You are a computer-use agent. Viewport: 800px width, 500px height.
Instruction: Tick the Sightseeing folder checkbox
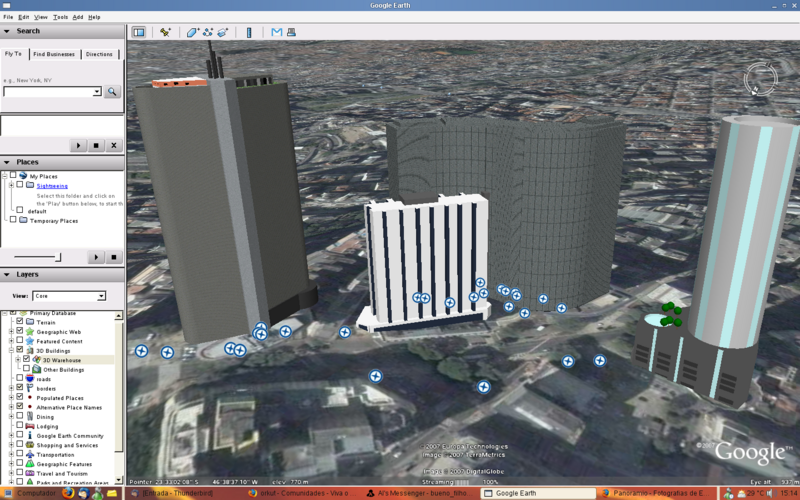[x=19, y=185]
